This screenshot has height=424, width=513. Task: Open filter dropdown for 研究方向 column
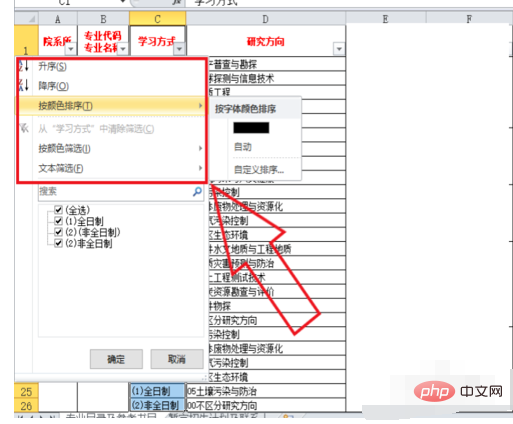coord(339,49)
